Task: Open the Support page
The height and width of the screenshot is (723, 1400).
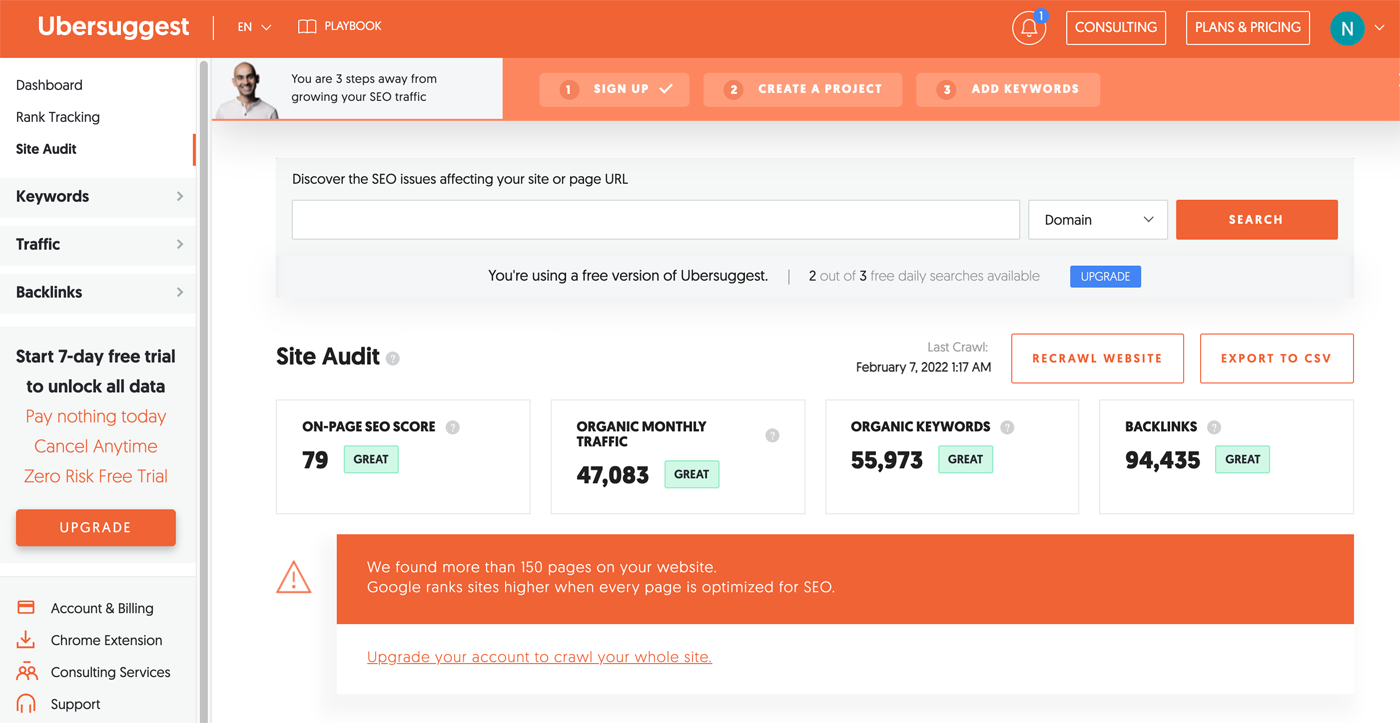Action: click(x=75, y=704)
